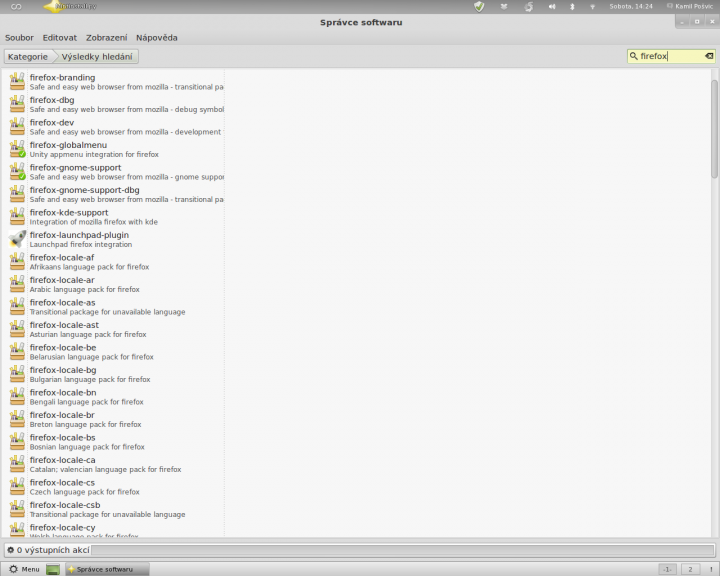Click the magnifier icon in search box
720x576 pixels.
click(633, 56)
